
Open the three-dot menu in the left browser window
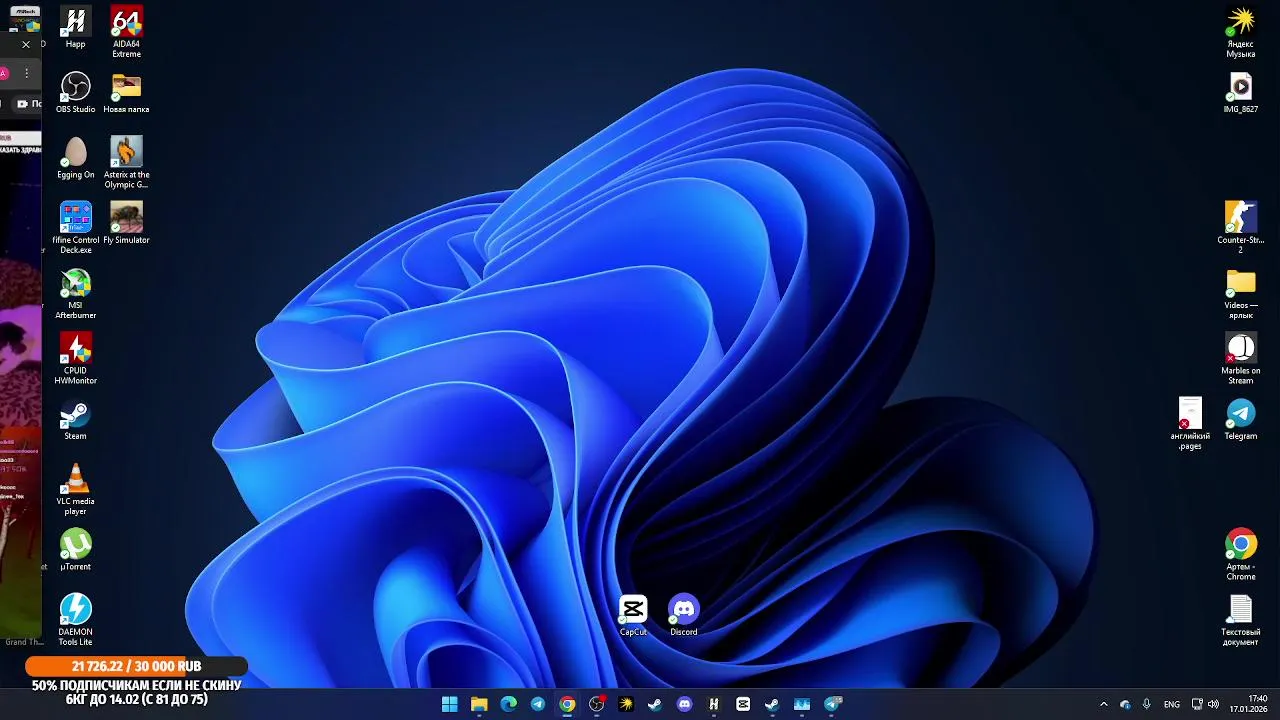click(27, 73)
